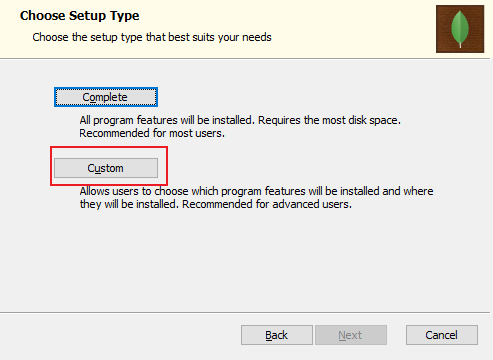Click the greyed-out Next button
This screenshot has height=360, width=493.
click(351, 335)
